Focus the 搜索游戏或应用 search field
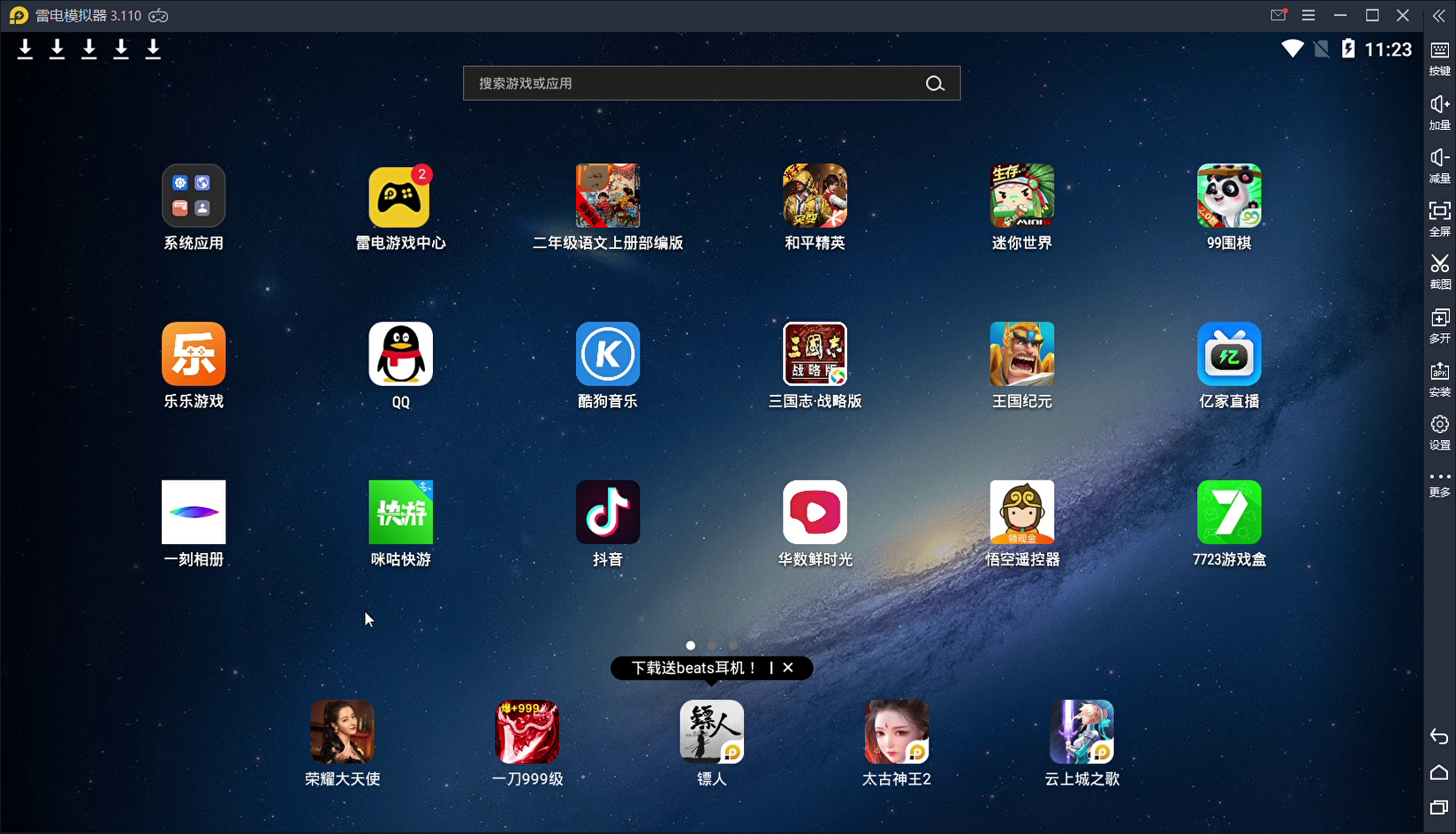 (x=689, y=84)
